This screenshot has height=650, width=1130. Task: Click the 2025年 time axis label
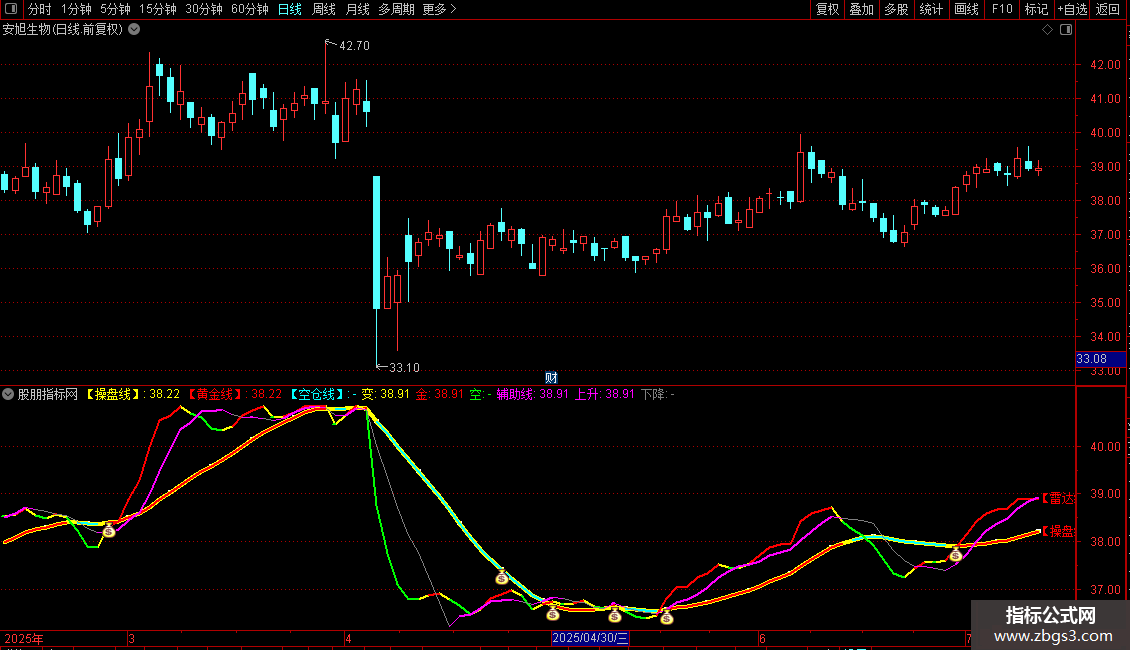click(24, 638)
